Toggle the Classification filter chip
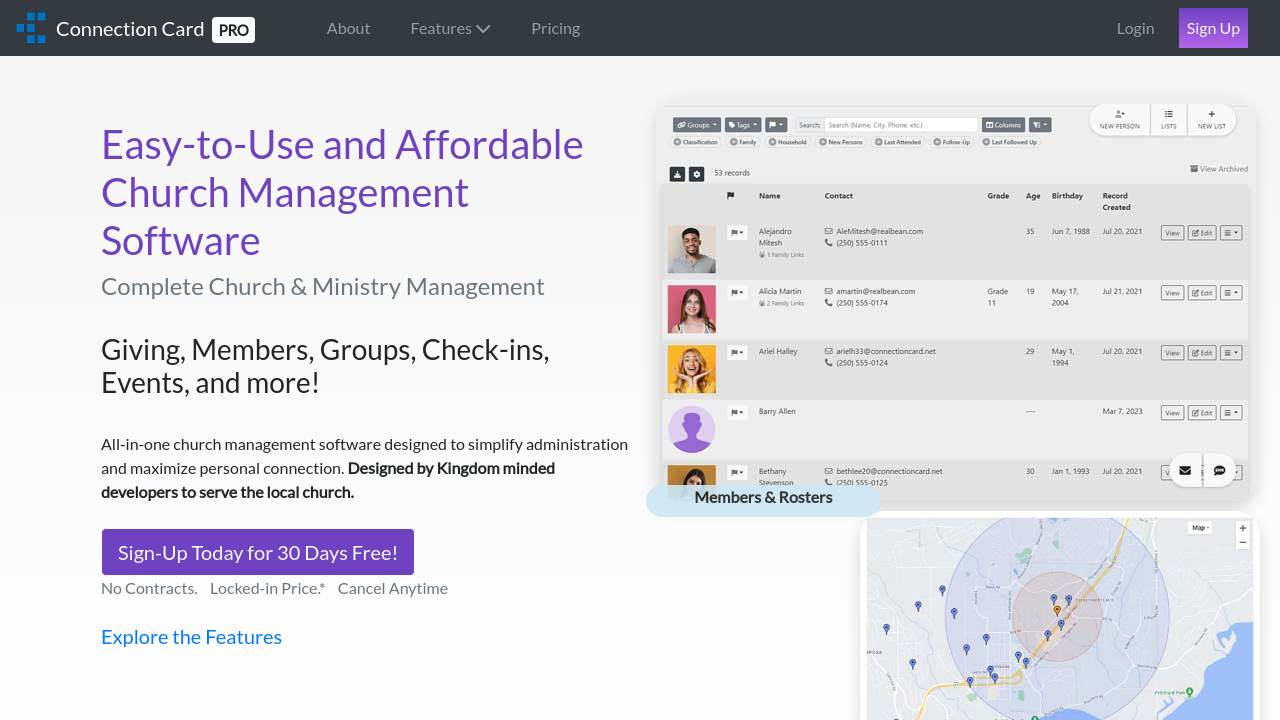 point(696,142)
